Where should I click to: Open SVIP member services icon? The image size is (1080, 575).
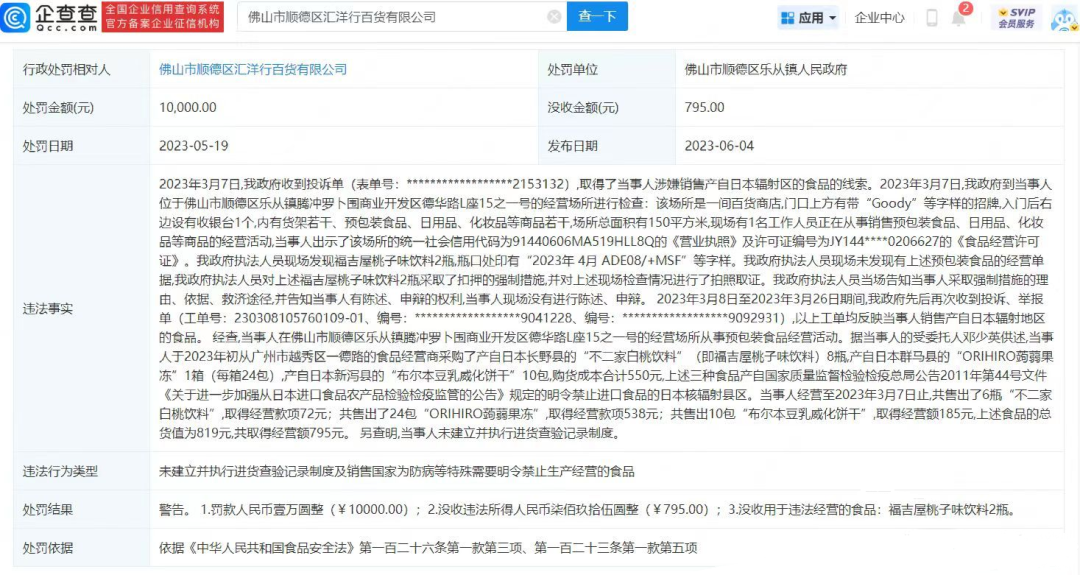(1017, 18)
